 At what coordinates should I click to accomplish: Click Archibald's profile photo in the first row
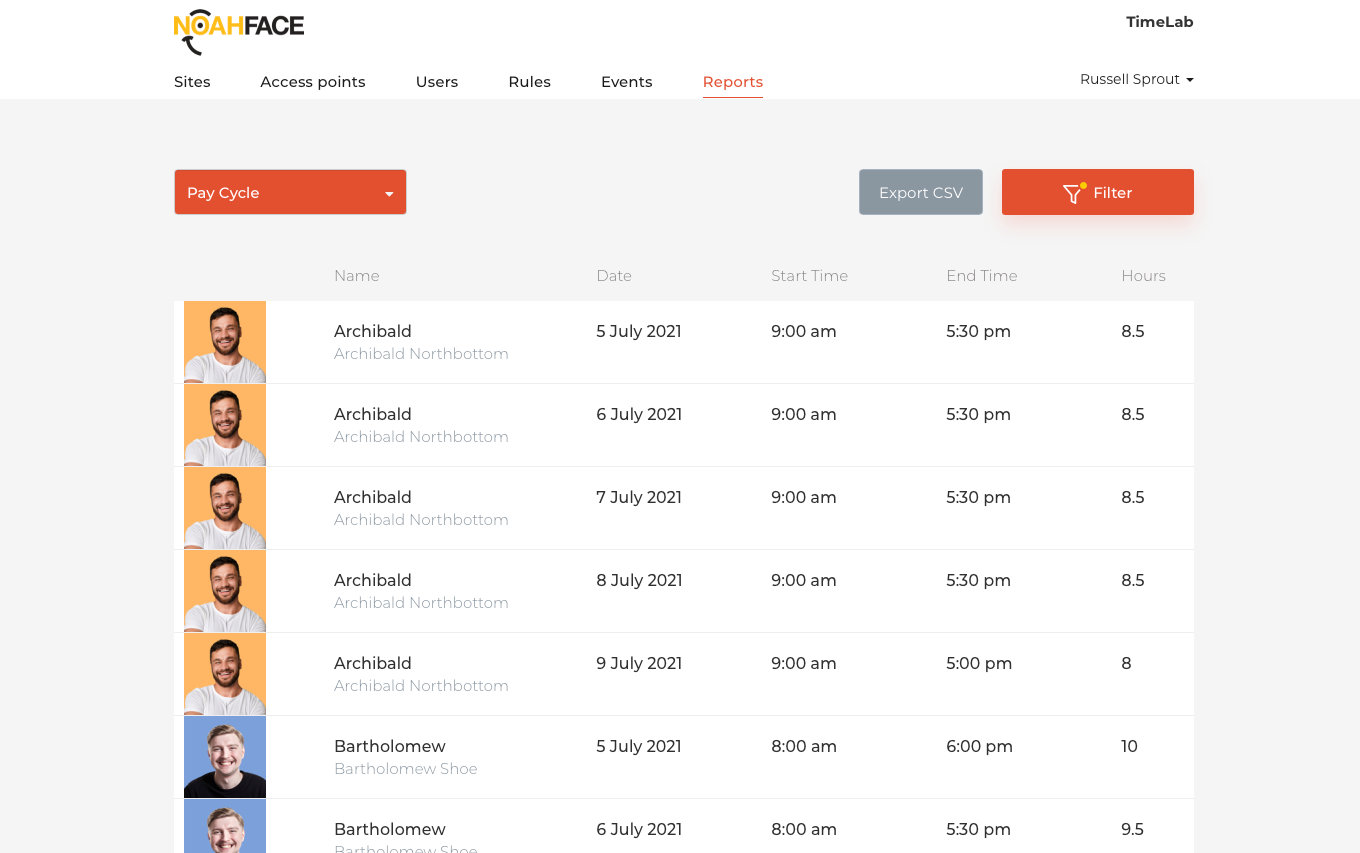point(224,341)
